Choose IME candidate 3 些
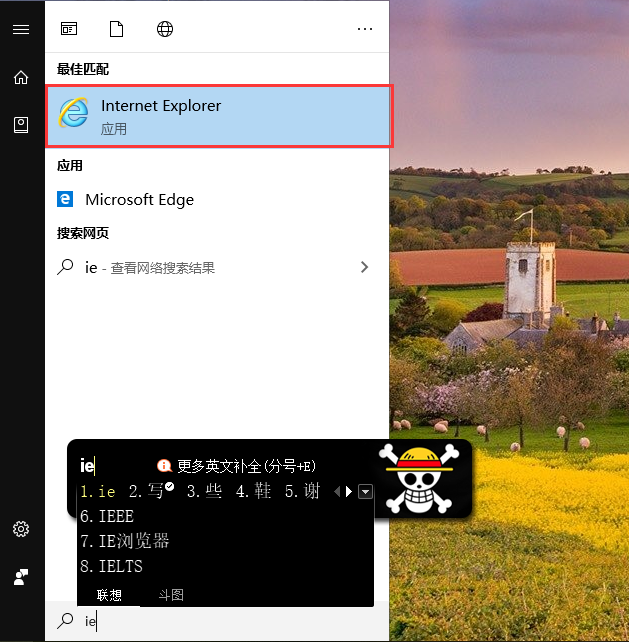 click(x=204, y=491)
